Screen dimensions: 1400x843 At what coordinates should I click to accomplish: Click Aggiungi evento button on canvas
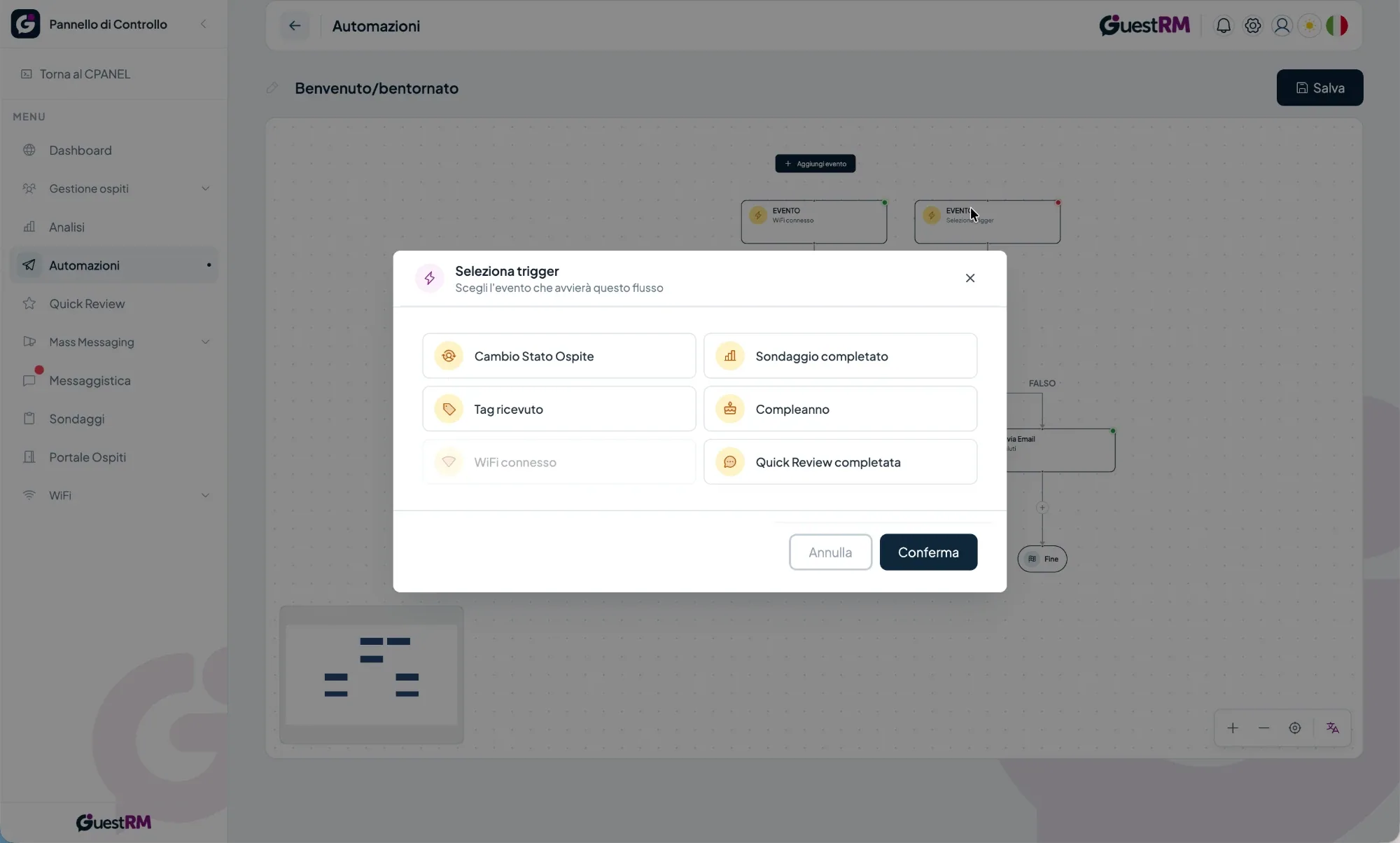tap(815, 163)
